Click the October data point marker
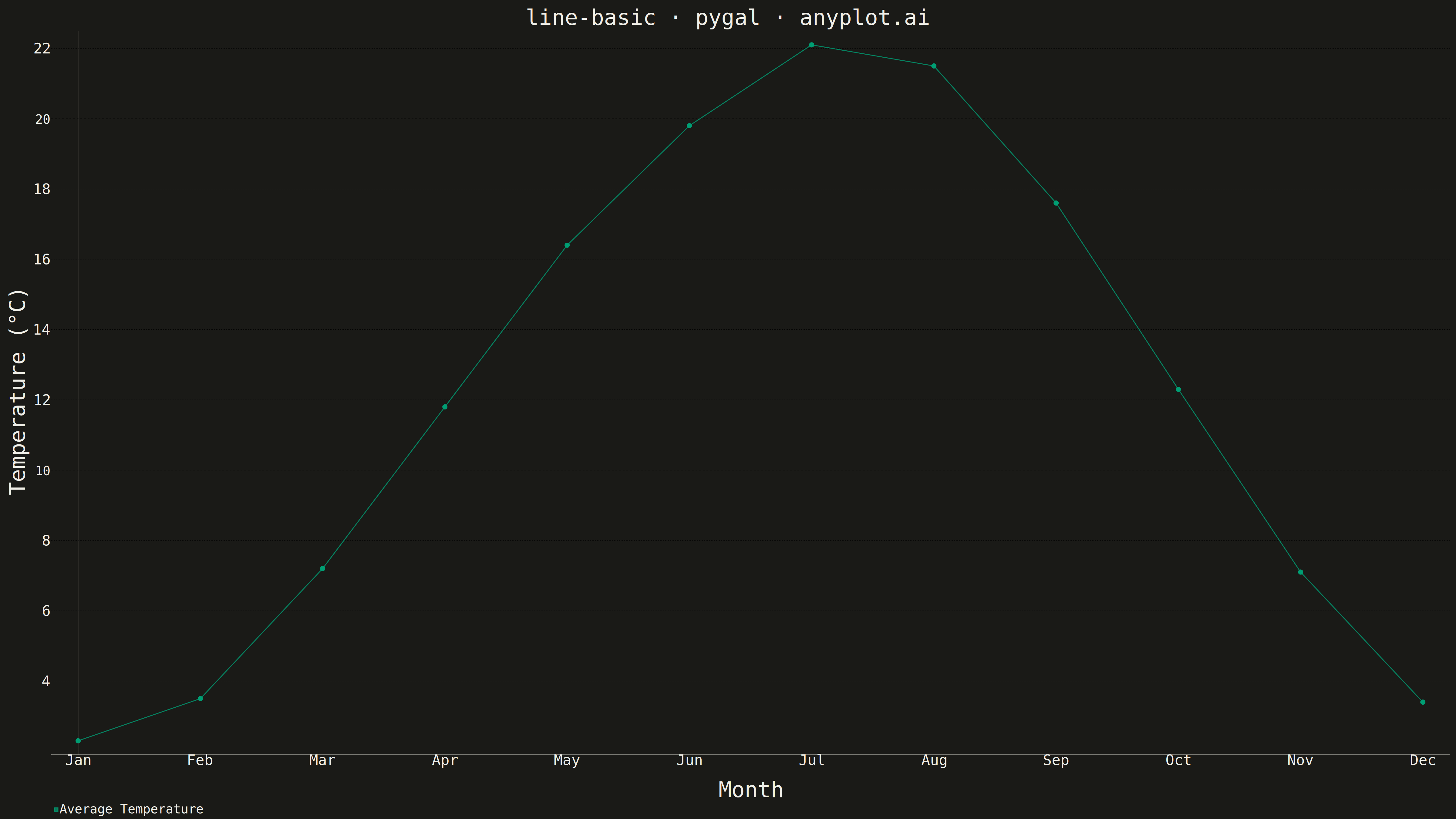 [x=1178, y=389]
